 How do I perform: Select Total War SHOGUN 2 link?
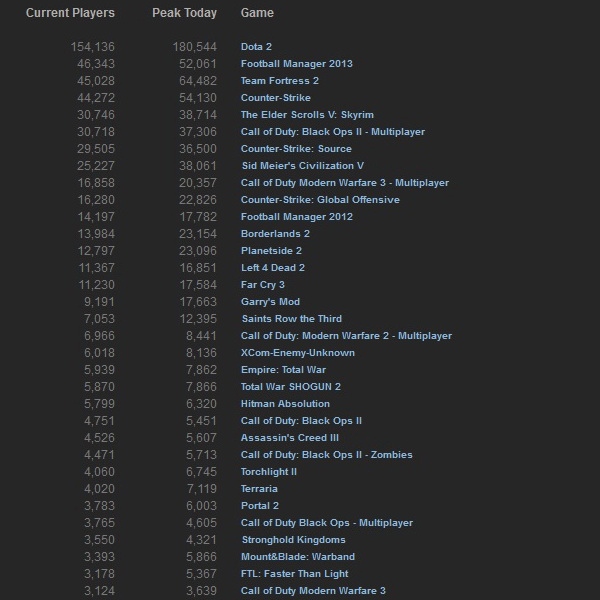[290, 386]
